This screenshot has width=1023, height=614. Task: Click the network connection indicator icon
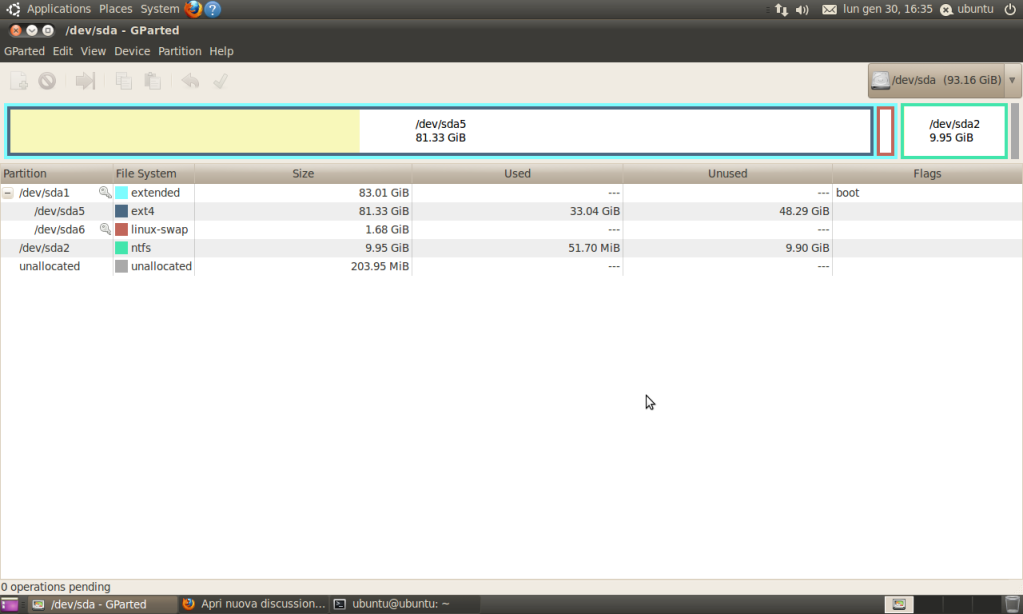781,10
